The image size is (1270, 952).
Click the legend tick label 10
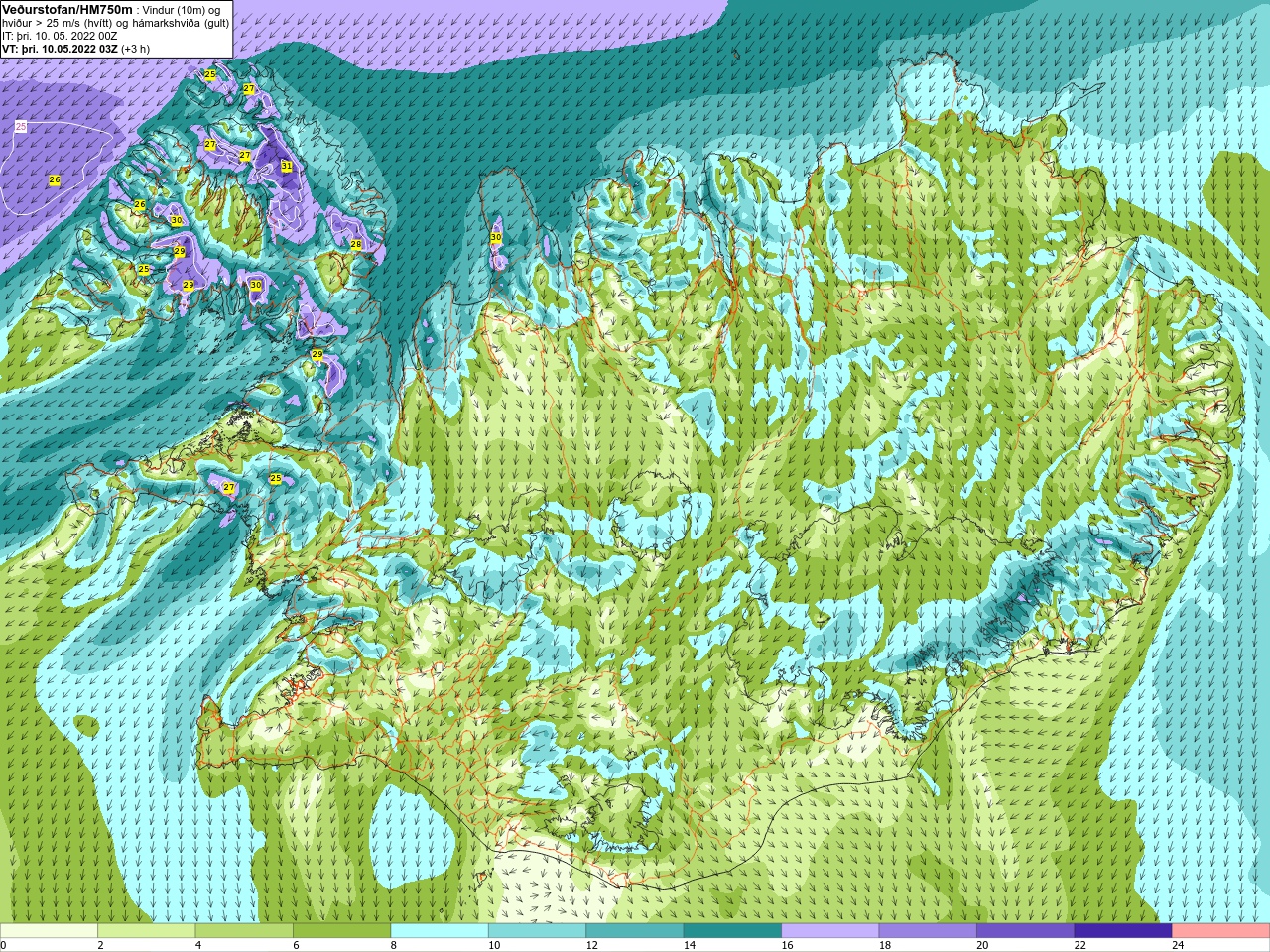click(x=494, y=945)
